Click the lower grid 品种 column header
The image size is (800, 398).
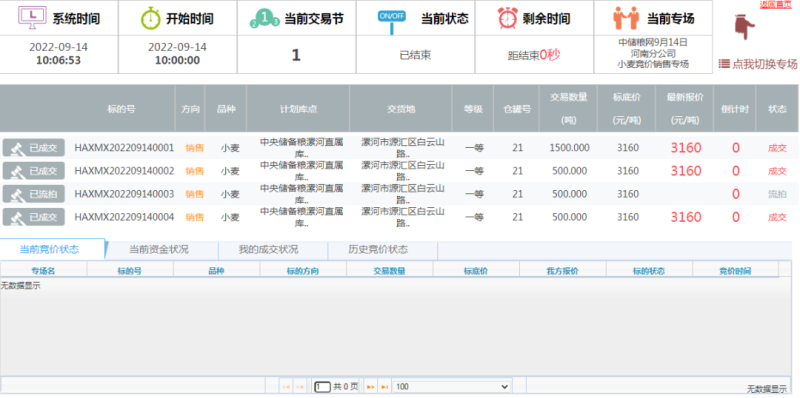(216, 271)
